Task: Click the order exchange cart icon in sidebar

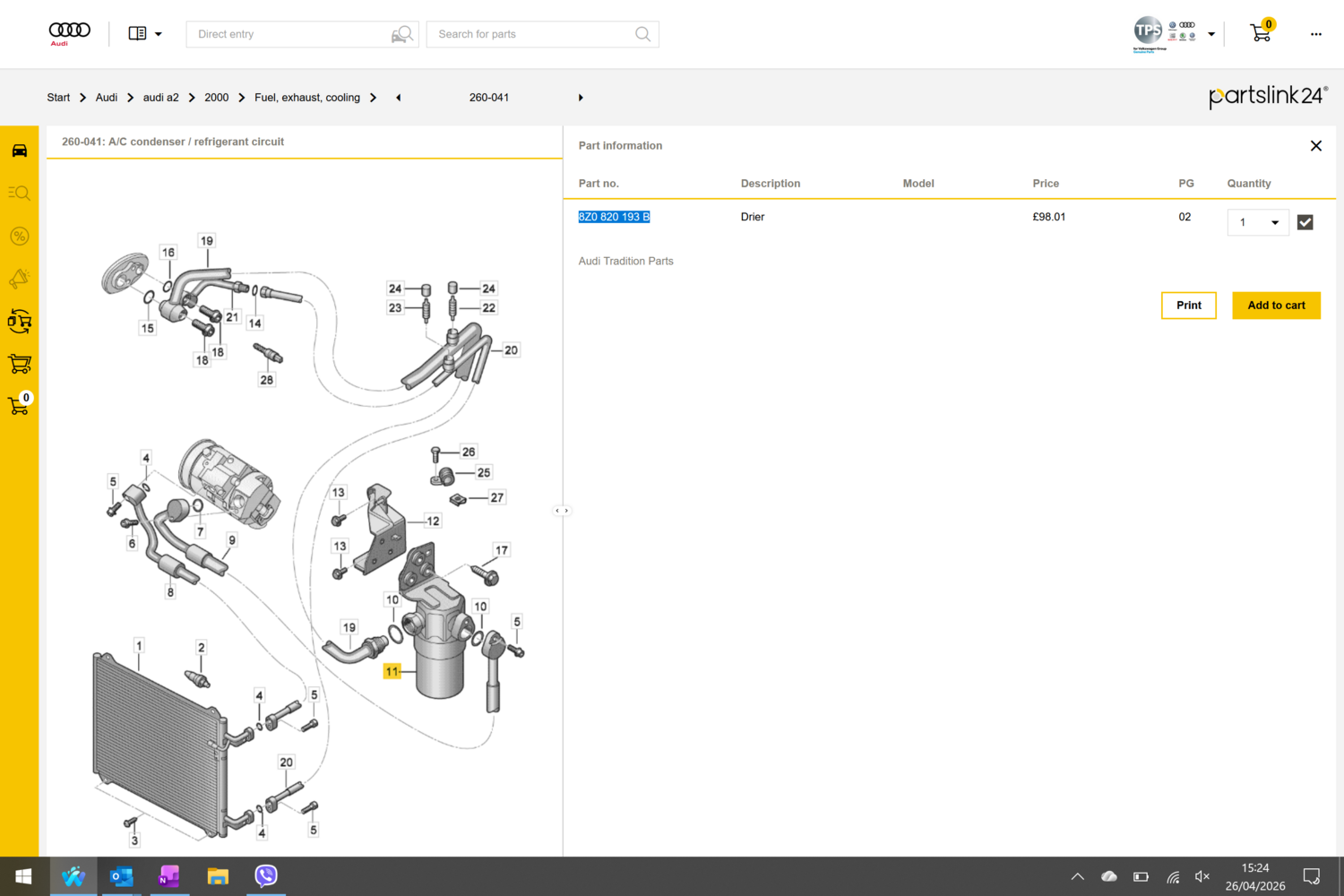Action: 19,364
